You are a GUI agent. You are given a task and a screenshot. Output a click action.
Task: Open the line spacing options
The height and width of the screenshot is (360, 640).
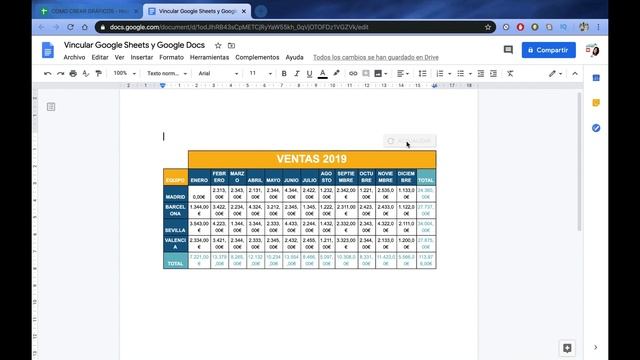tap(422, 73)
